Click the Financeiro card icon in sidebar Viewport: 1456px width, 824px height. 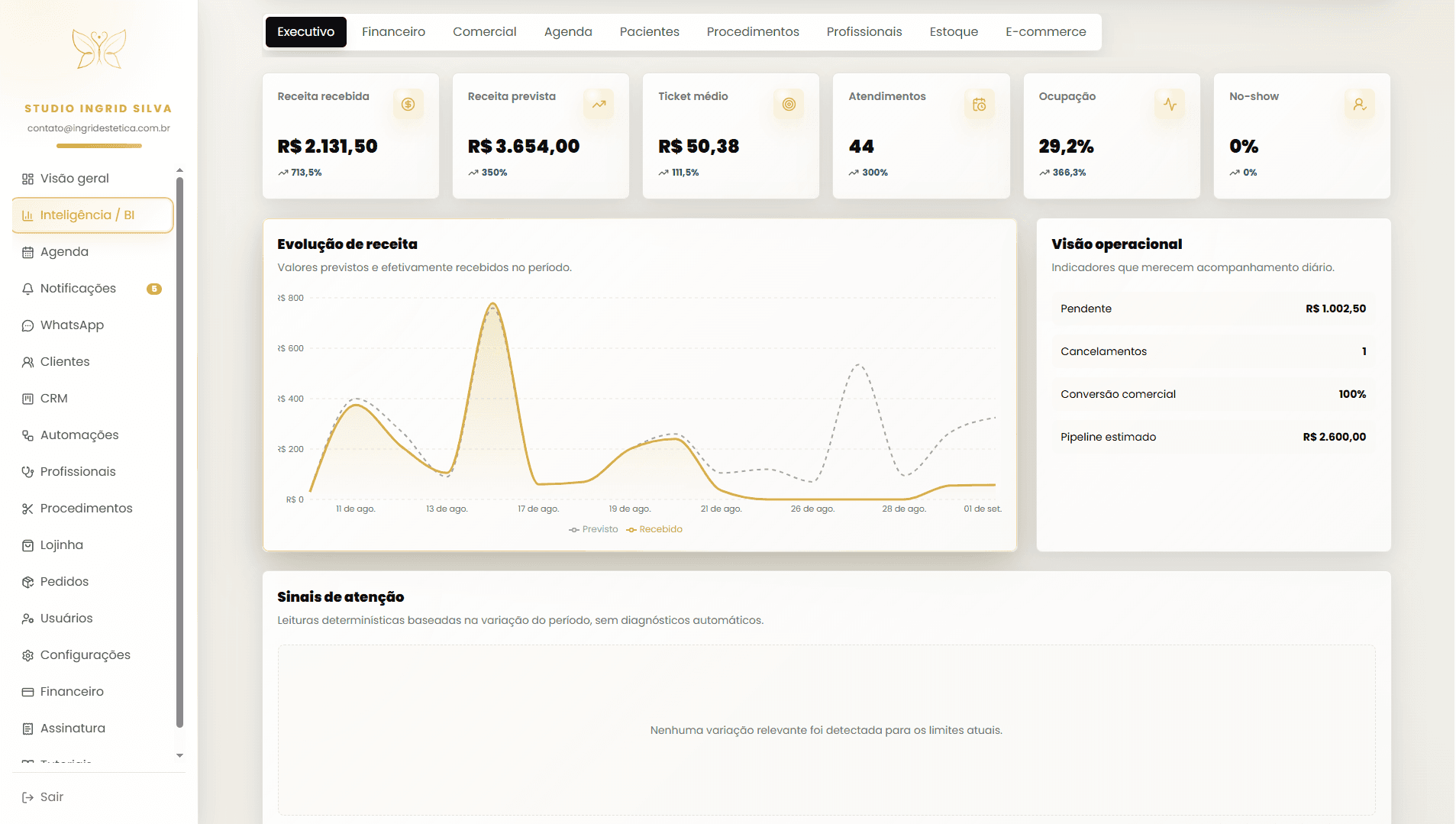click(27, 692)
